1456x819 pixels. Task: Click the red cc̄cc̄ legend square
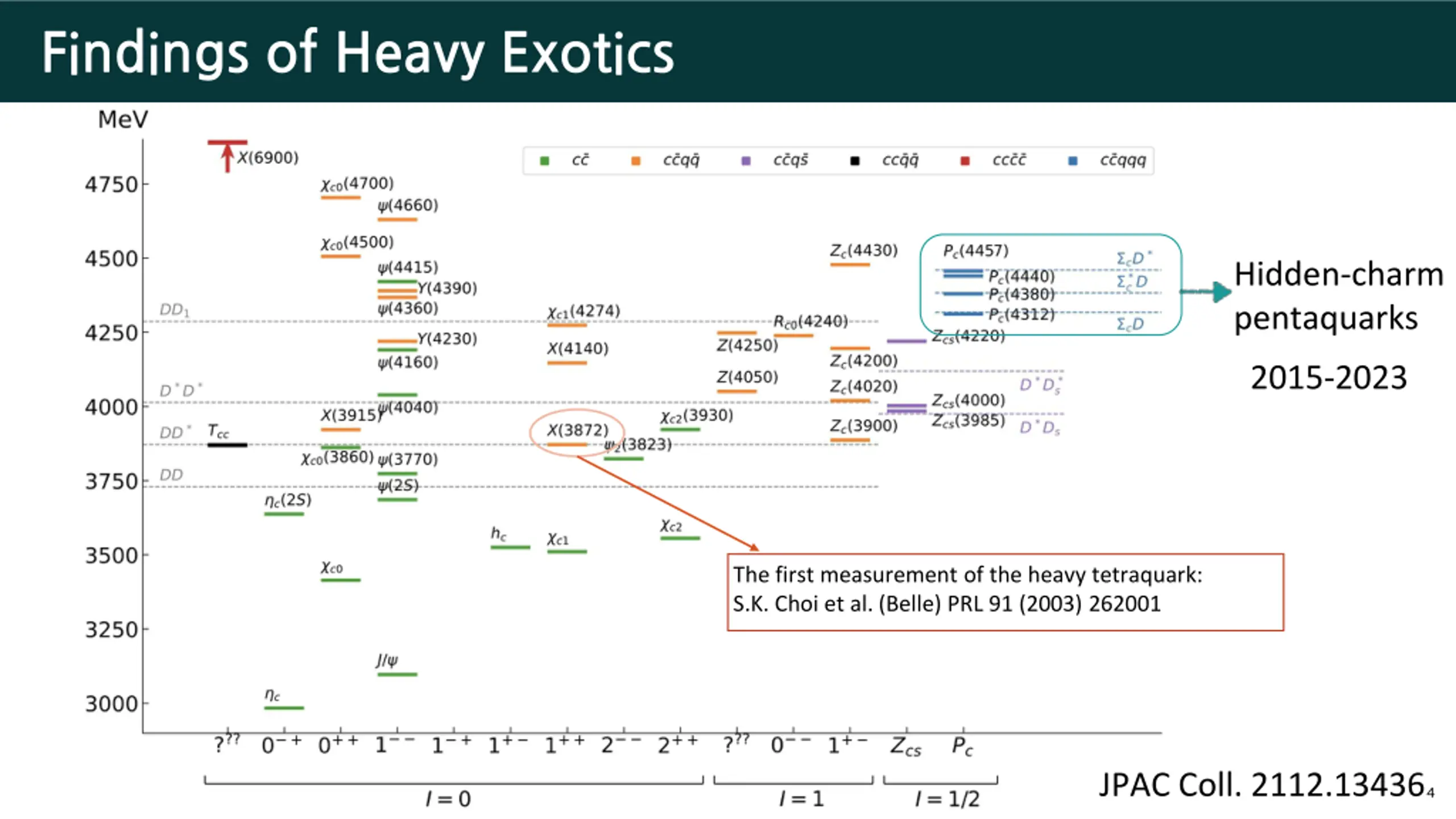[965, 161]
